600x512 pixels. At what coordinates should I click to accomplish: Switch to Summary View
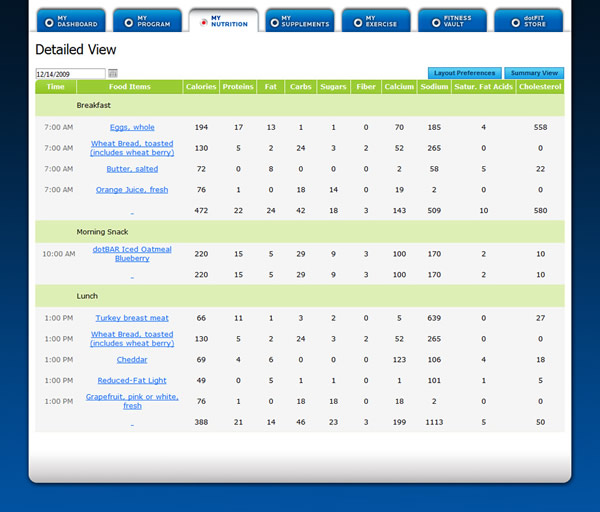coord(534,73)
